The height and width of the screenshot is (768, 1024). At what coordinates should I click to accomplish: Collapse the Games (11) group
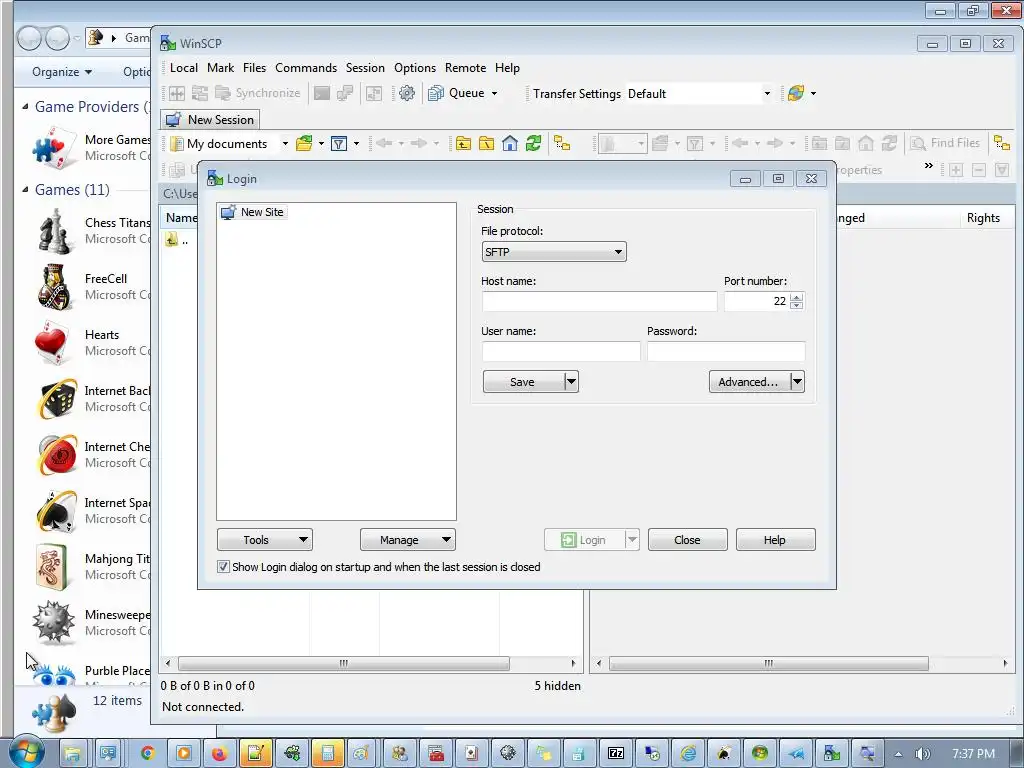(x=25, y=189)
